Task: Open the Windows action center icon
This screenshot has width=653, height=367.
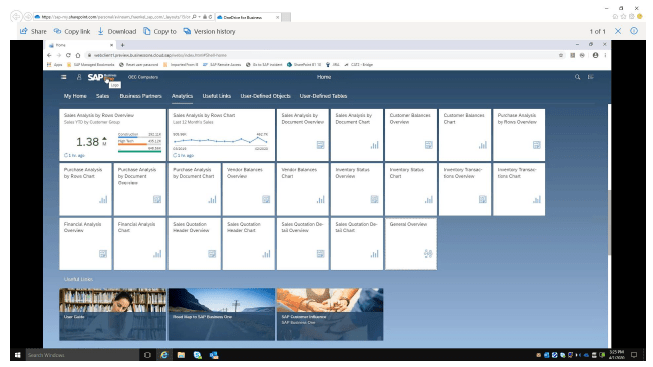Action: pyautogui.click(x=634, y=355)
